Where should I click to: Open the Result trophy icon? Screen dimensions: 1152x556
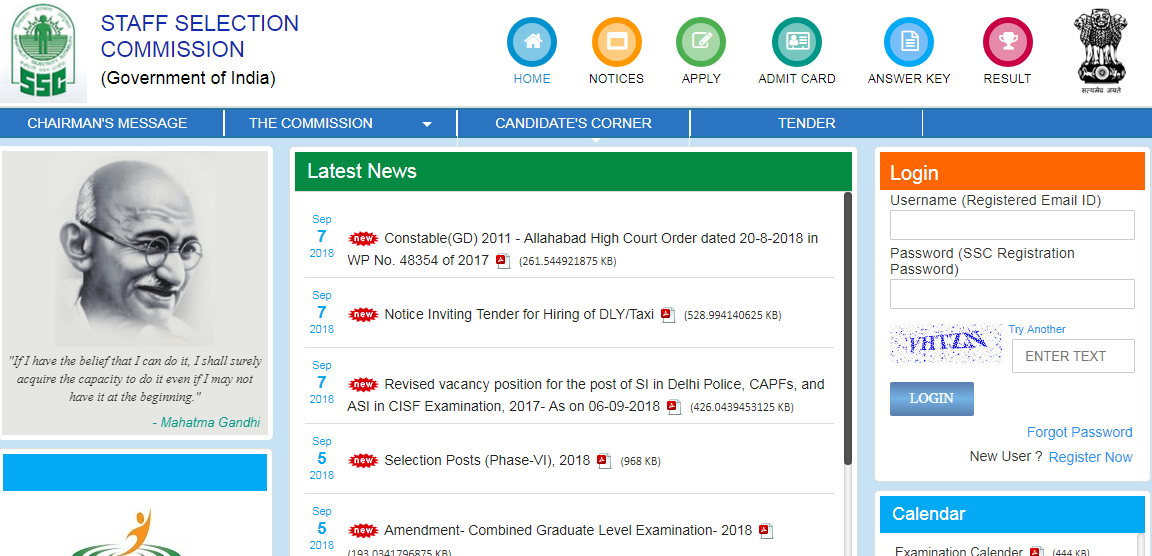point(1007,43)
